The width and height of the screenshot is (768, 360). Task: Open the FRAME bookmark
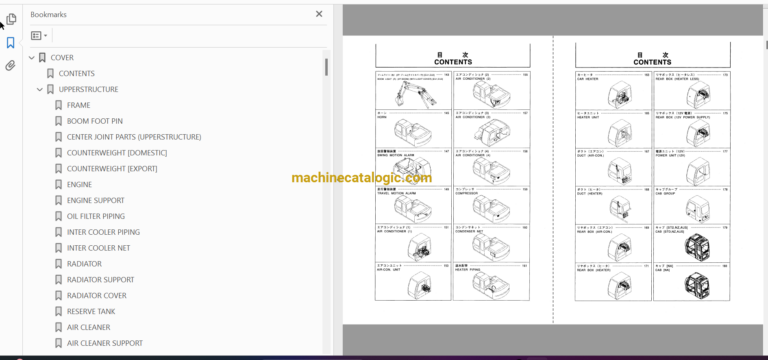coord(78,105)
